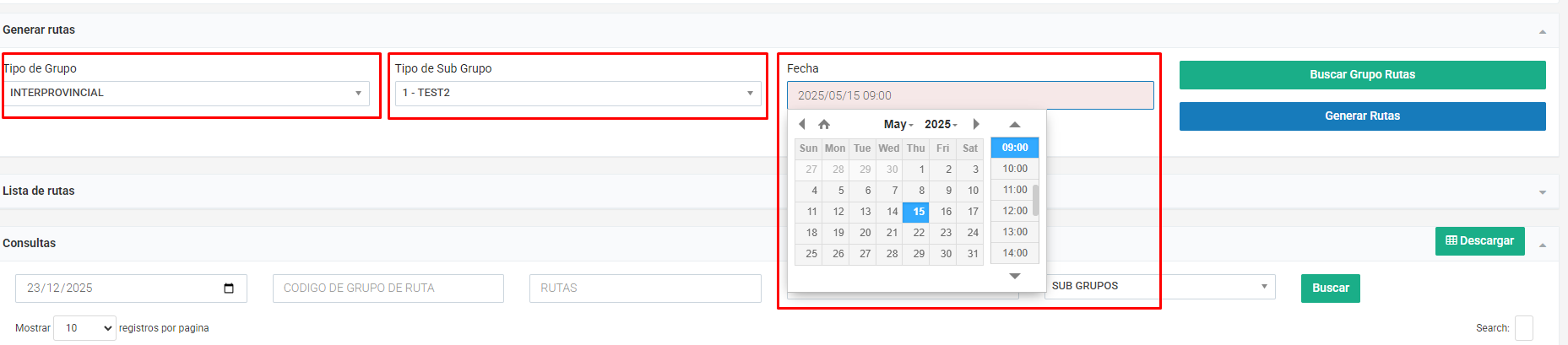Click the Fecha date input field

click(969, 95)
